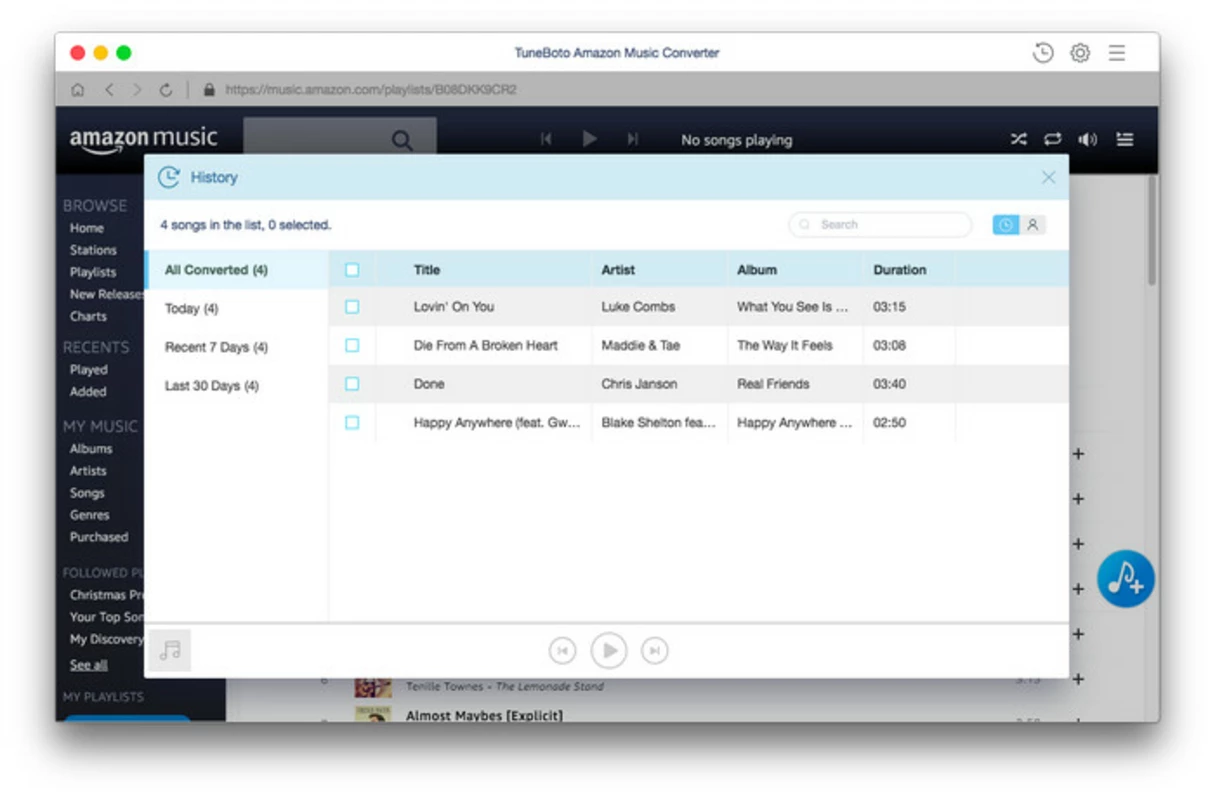
Task: Open Songs under My Music
Action: (x=87, y=493)
